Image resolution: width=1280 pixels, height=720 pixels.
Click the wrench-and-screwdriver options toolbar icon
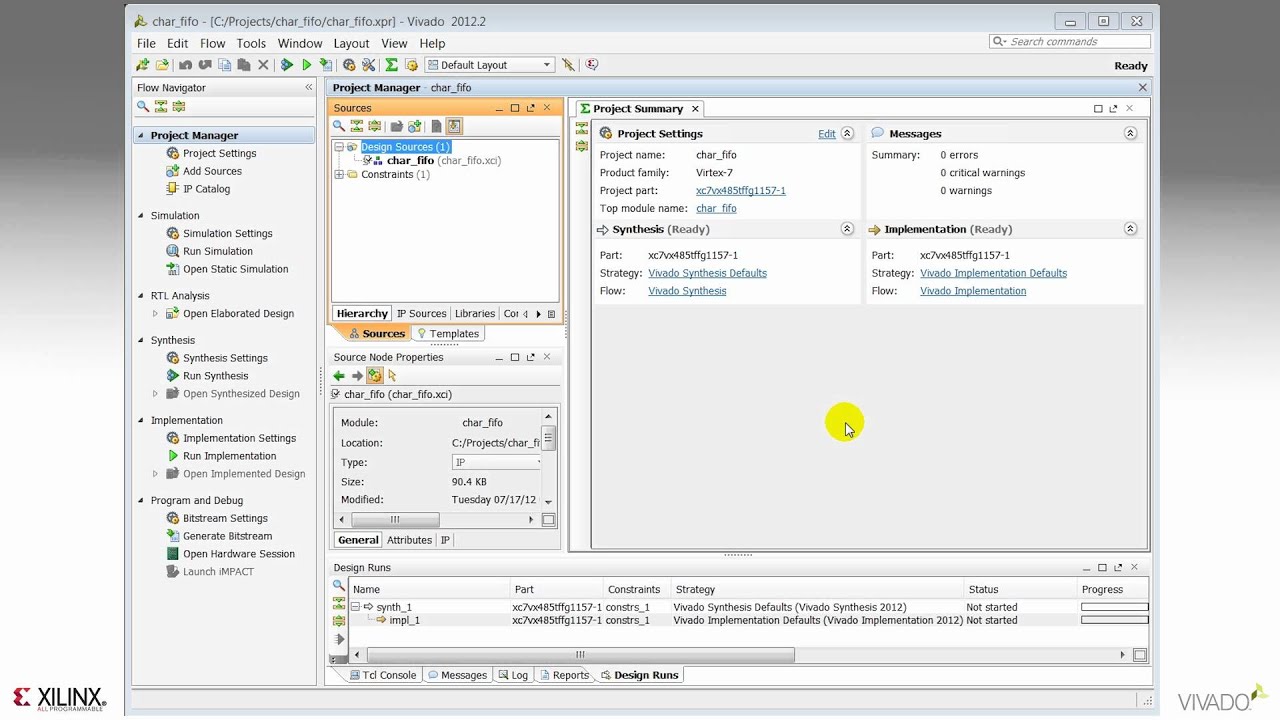click(x=368, y=65)
